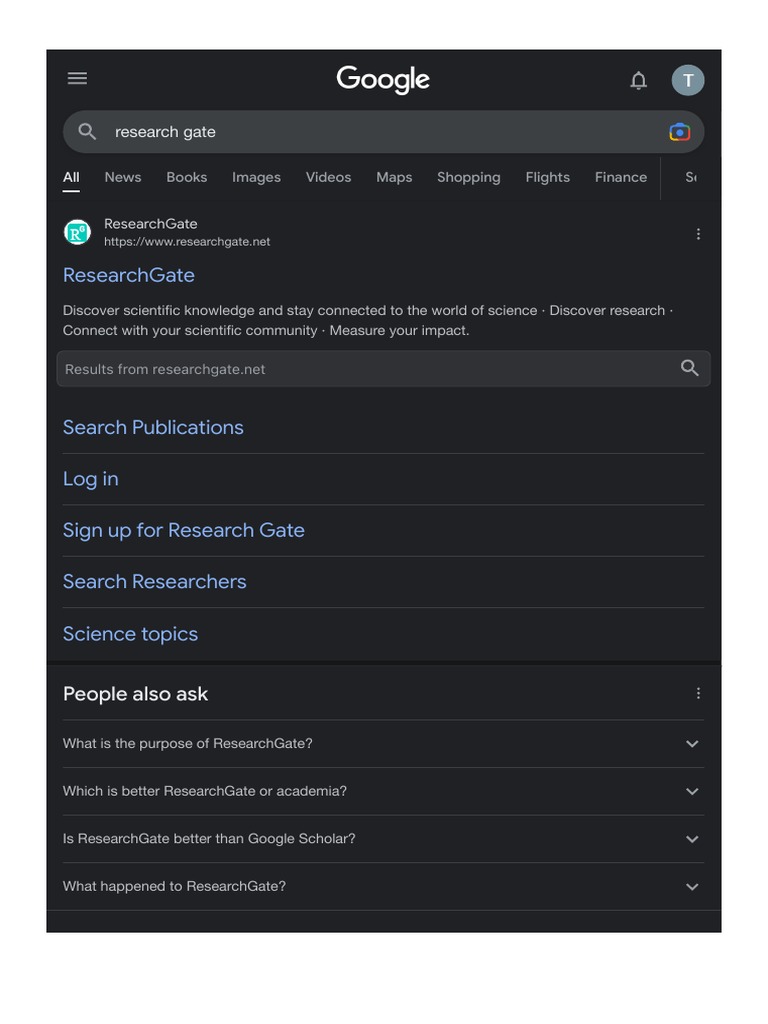768x1024 pixels.
Task: Click the magnifier in researchgate.net results box
Action: coord(690,368)
